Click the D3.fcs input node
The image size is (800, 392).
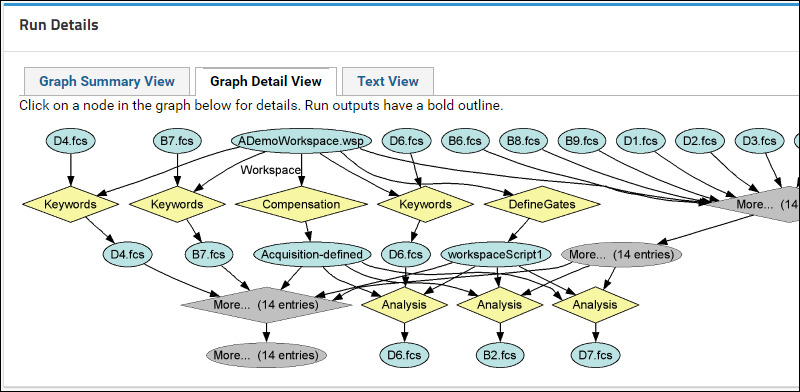click(x=759, y=141)
